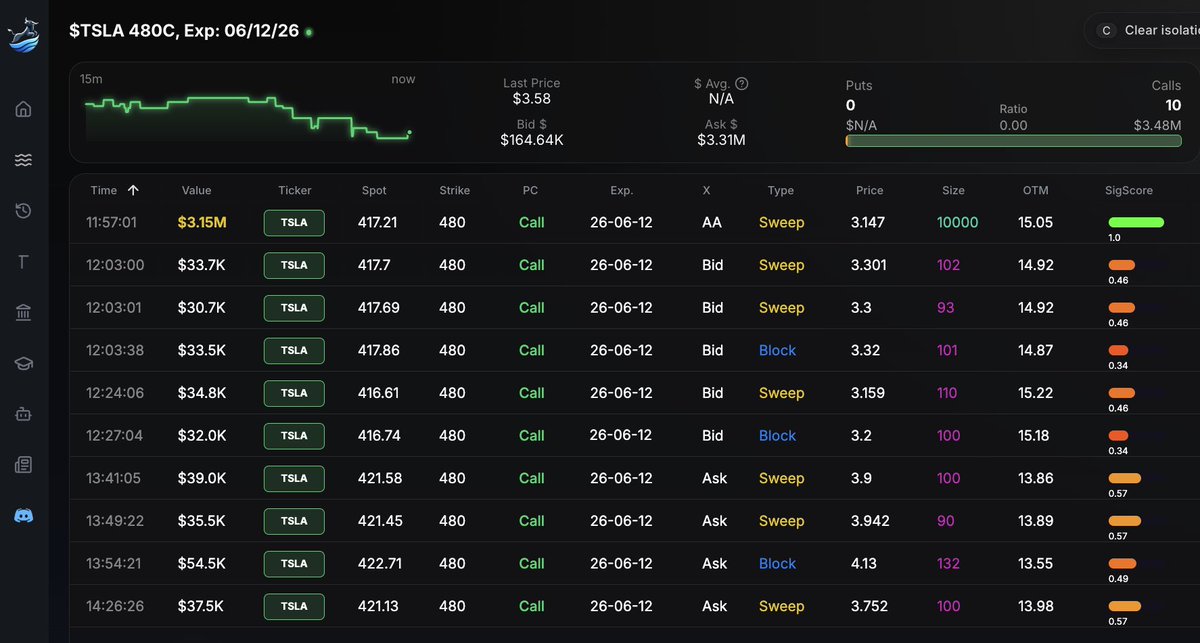Viewport: 1200px width, 643px height.
Task: Click the Block type in 12:27:04 row
Action: point(777,436)
